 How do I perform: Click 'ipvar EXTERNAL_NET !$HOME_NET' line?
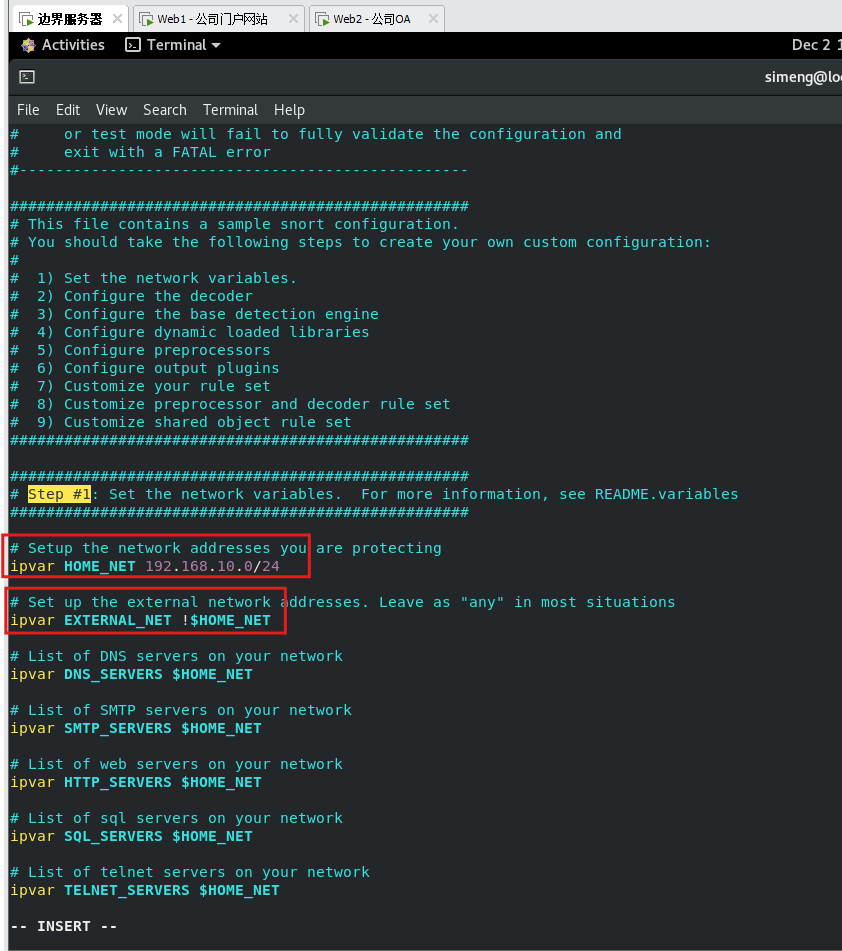[140, 620]
